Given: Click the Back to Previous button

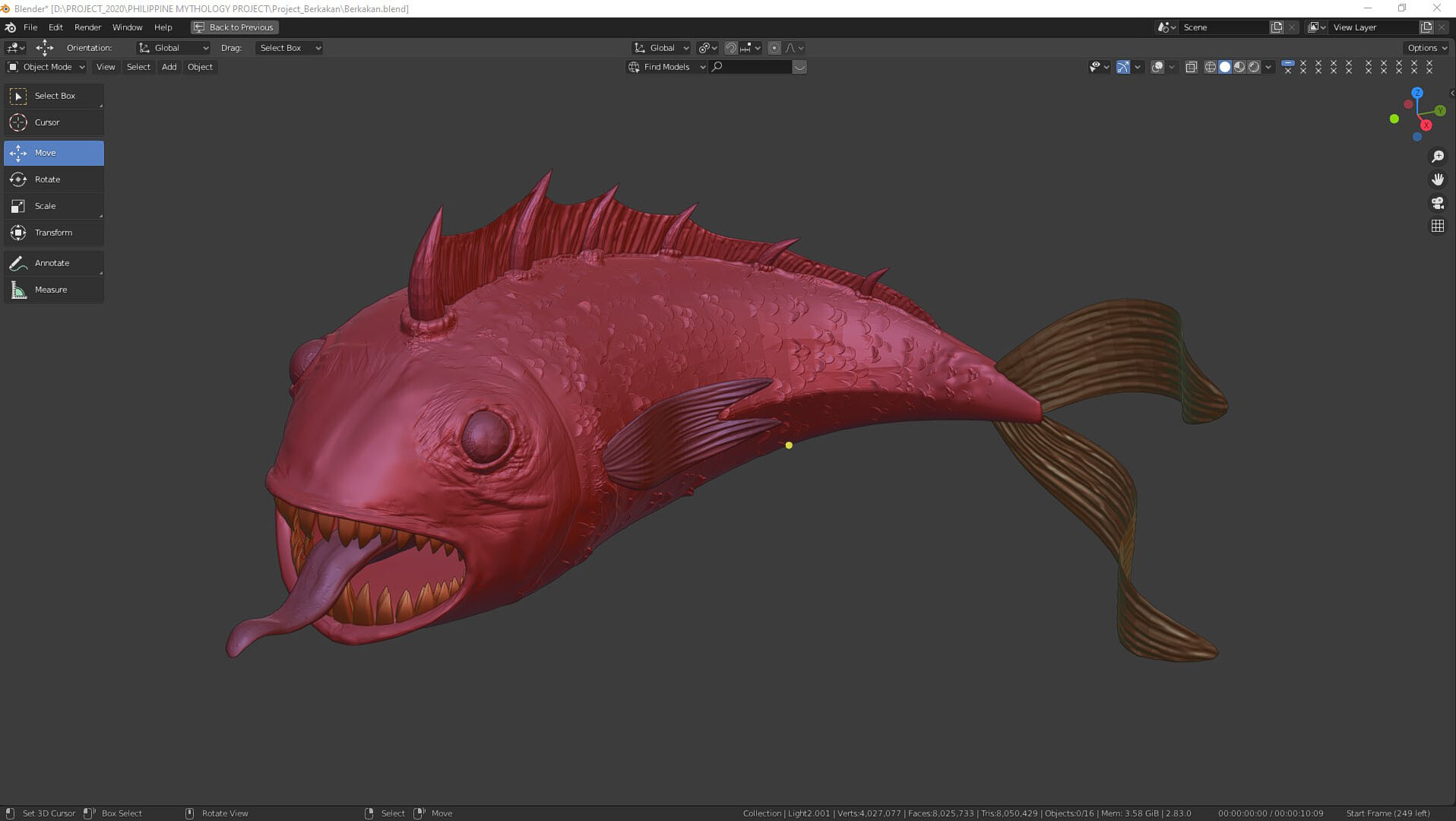Looking at the screenshot, I should point(234,27).
